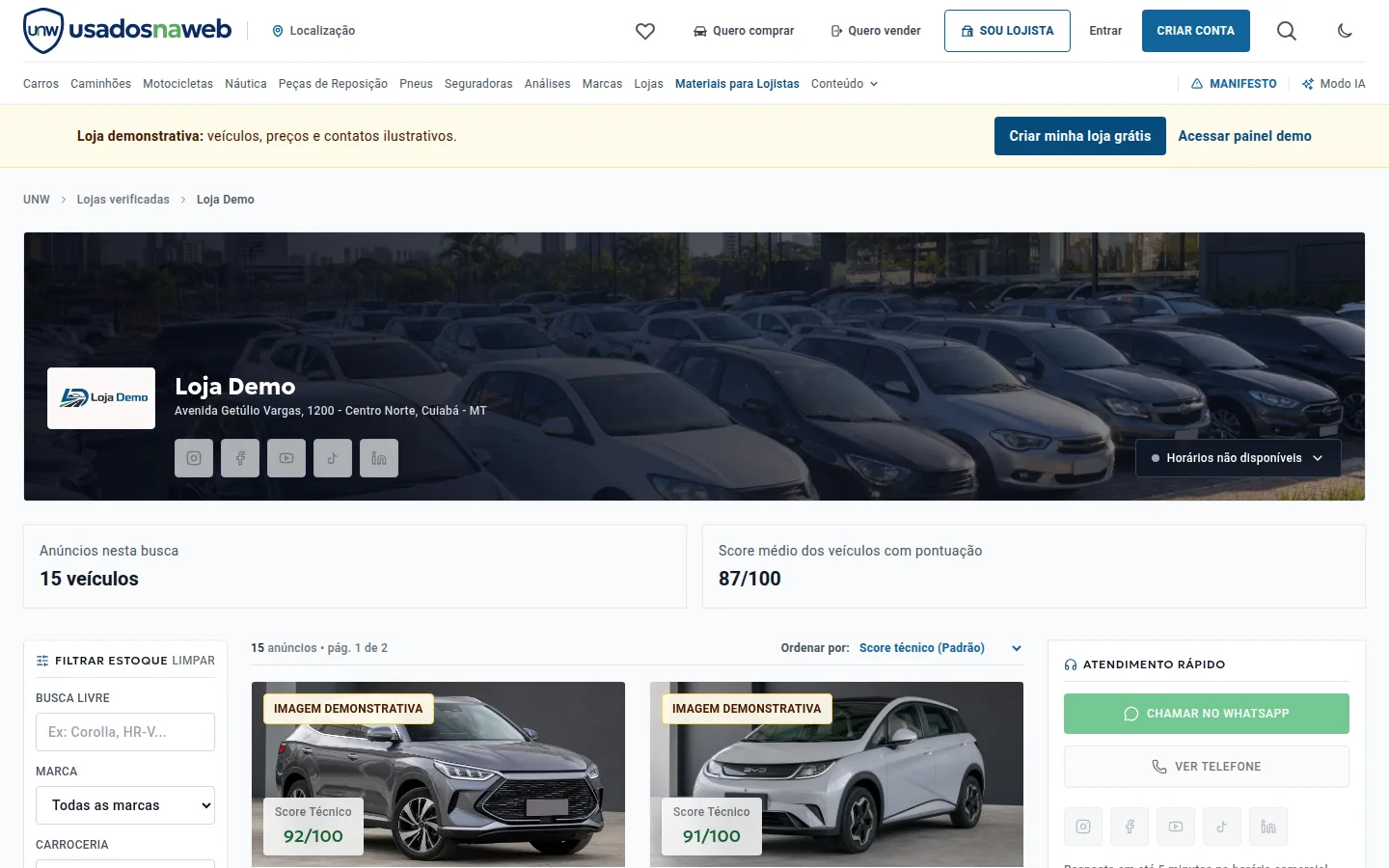Viewport: 1389px width, 868px height.
Task: Open the Carros menu item
Action: (41, 84)
